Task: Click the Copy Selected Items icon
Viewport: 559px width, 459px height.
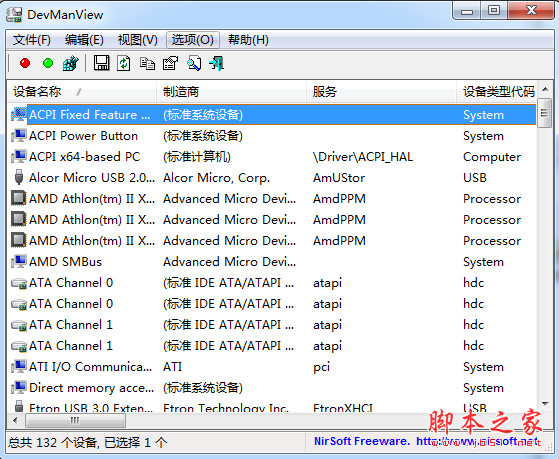Action: tap(147, 63)
